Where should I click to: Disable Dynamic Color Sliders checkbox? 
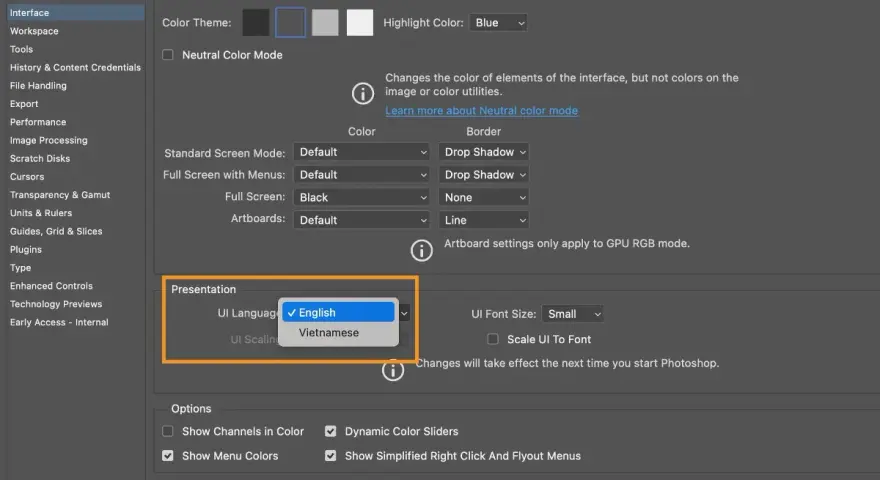tap(331, 431)
